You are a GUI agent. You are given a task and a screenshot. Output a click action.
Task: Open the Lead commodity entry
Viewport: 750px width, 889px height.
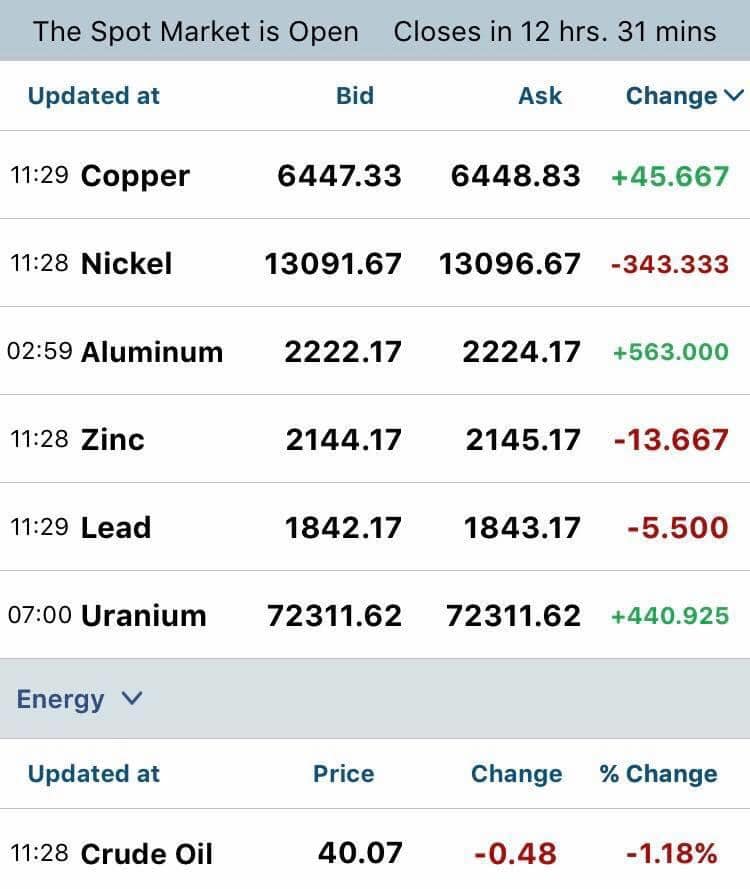pos(375,527)
